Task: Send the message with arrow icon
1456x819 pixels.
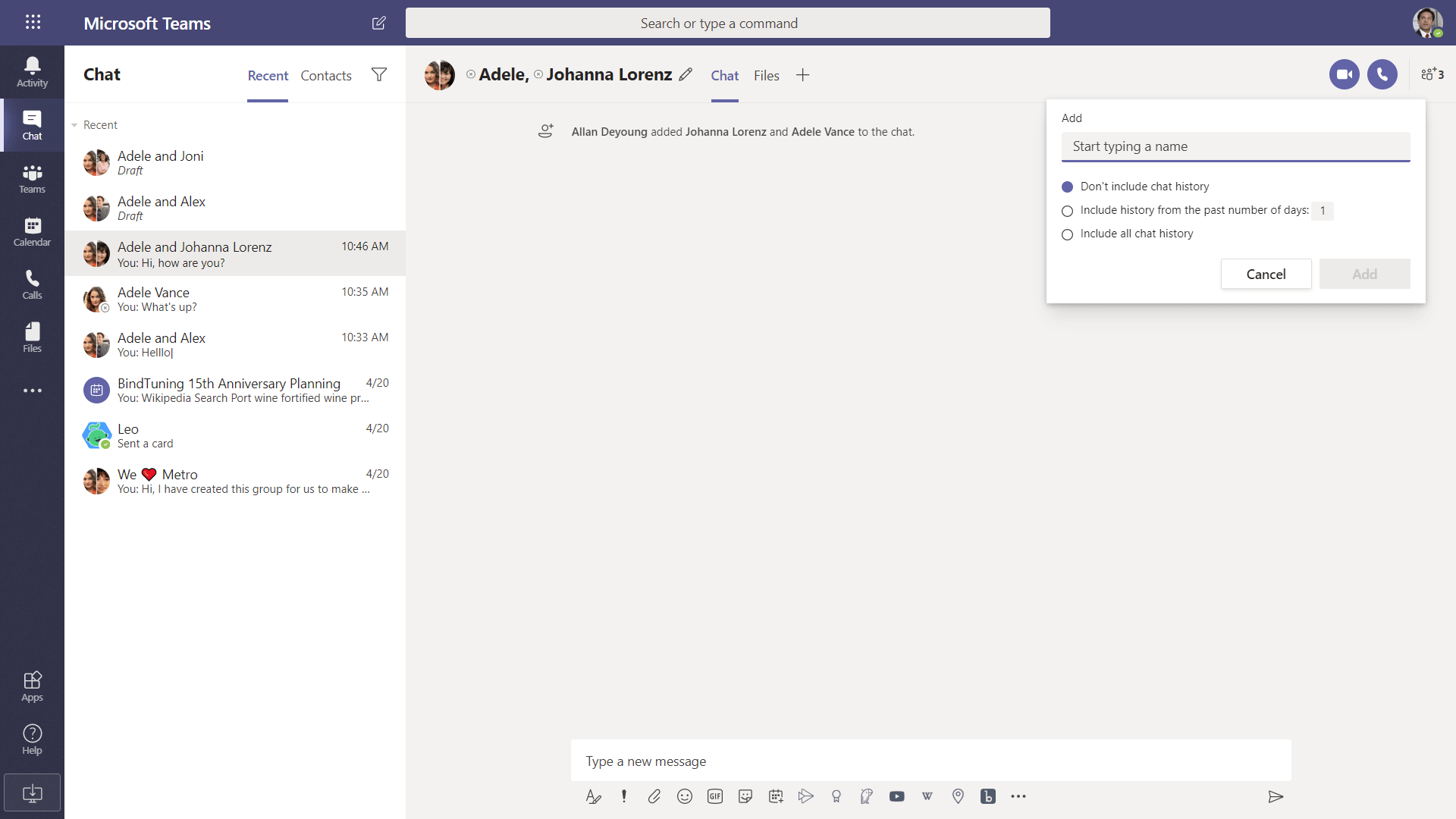Action: point(1276,796)
